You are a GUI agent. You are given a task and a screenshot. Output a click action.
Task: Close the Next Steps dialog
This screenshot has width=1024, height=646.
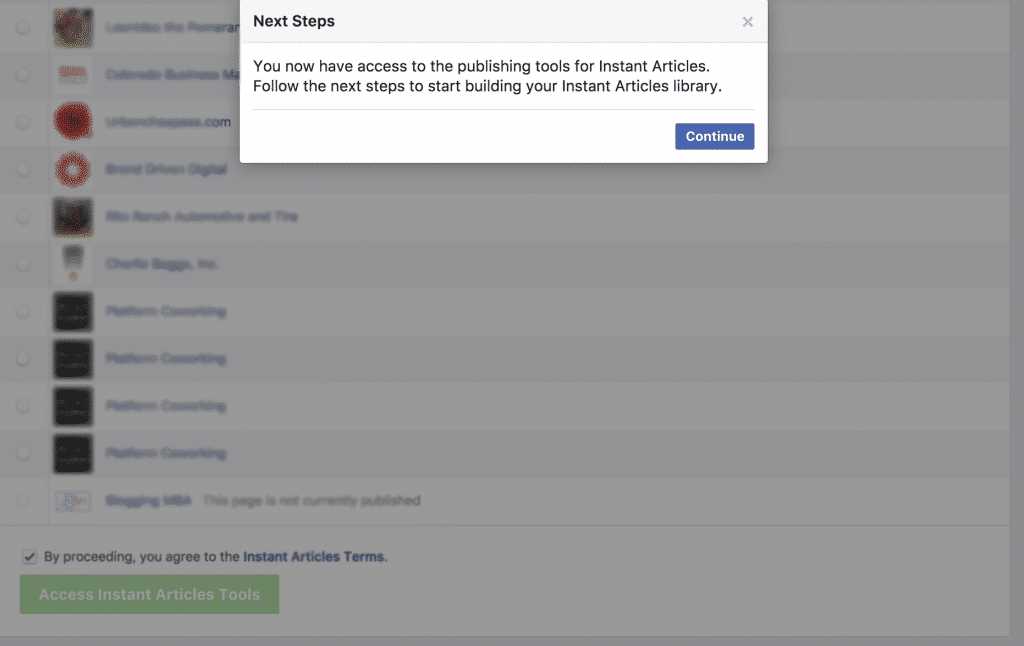pyautogui.click(x=747, y=22)
